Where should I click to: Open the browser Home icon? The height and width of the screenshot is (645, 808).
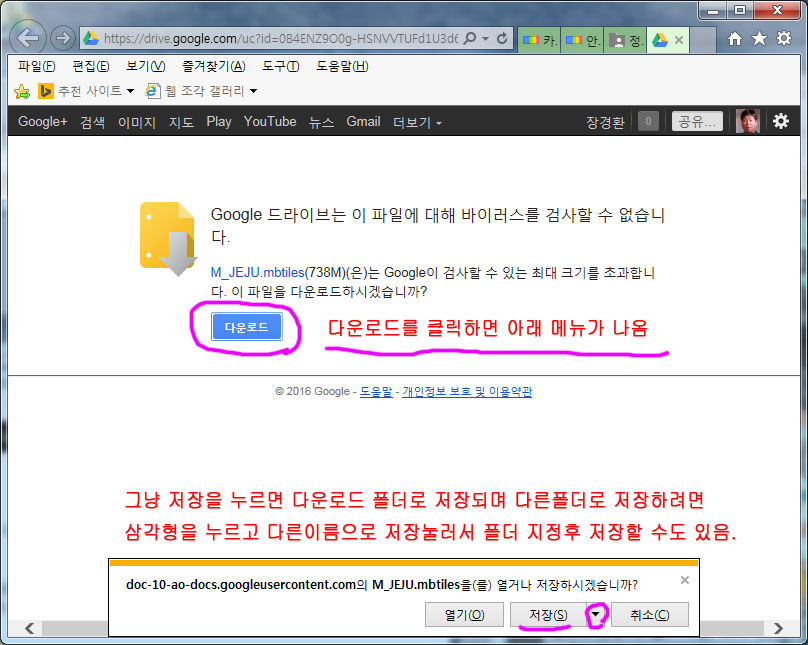[x=735, y=39]
